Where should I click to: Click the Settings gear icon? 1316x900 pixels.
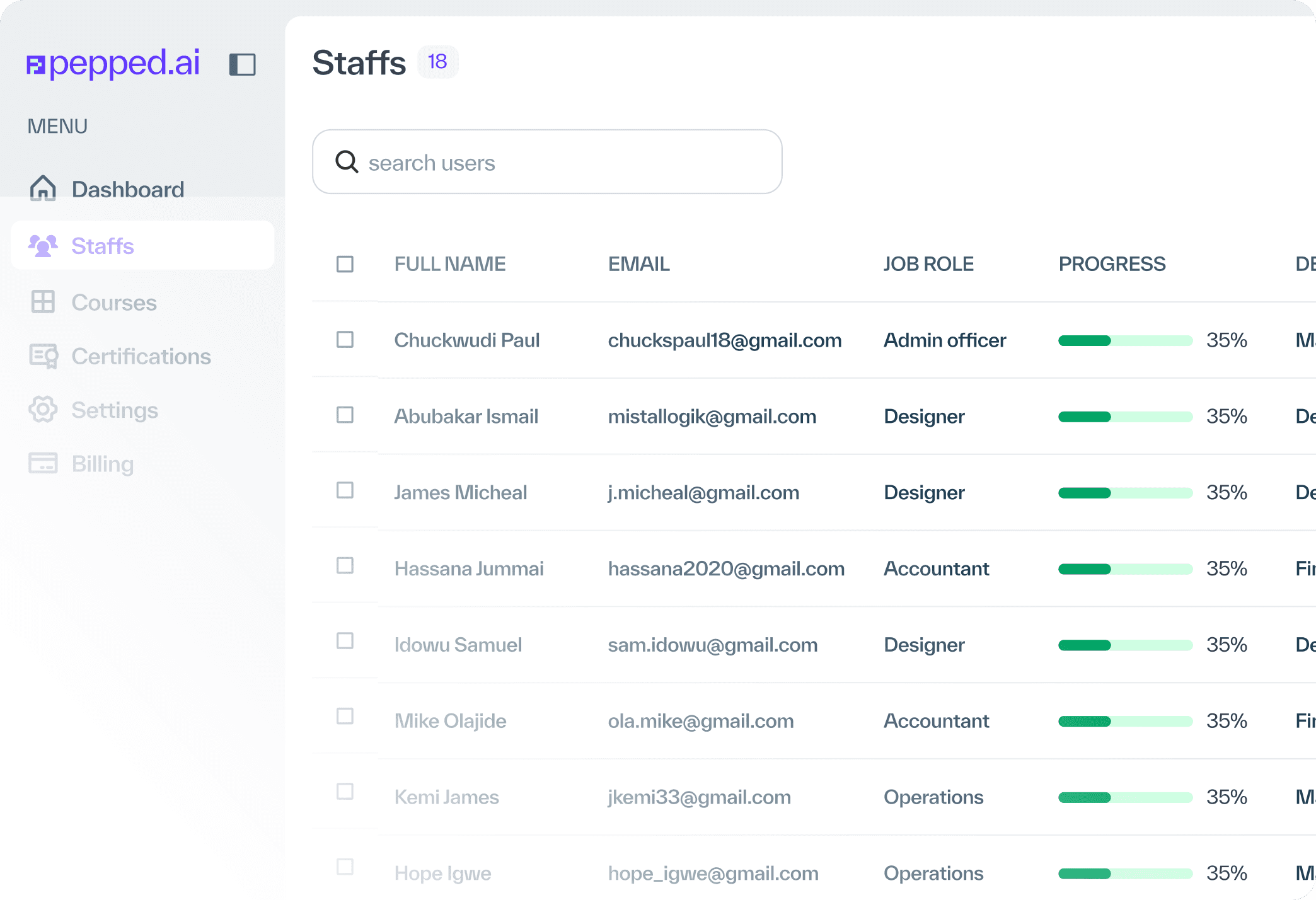click(43, 410)
